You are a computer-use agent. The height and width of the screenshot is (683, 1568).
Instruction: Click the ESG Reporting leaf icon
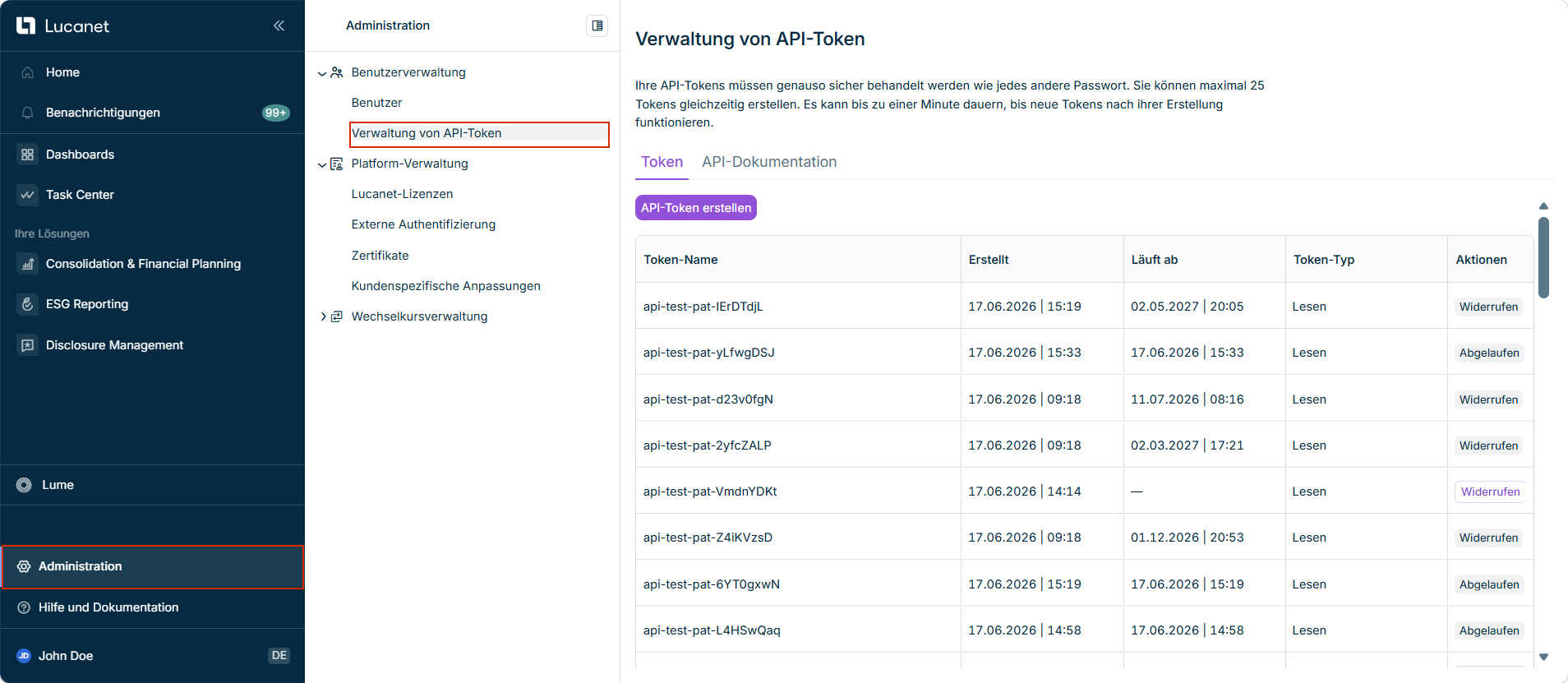click(x=27, y=304)
